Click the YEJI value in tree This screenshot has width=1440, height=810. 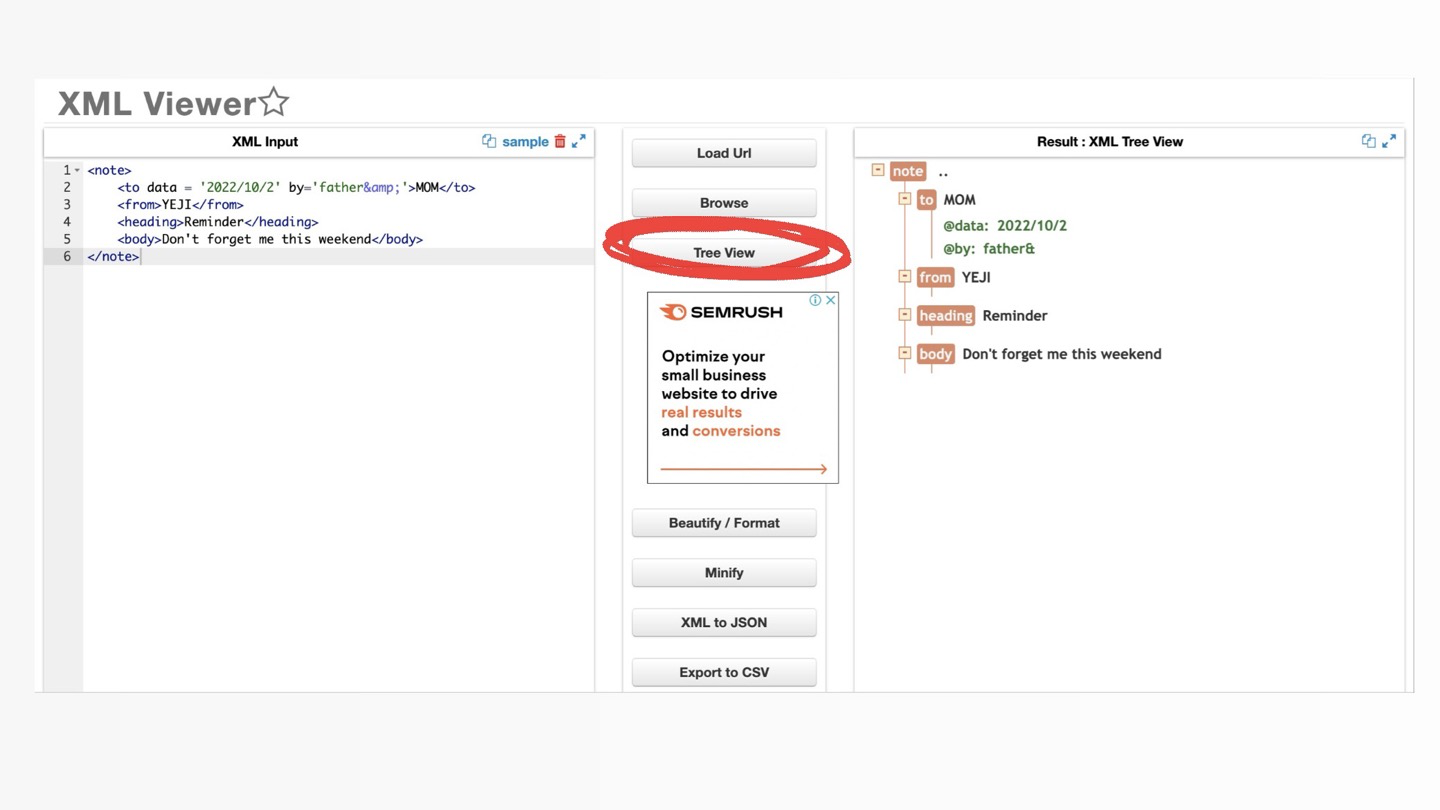976,277
